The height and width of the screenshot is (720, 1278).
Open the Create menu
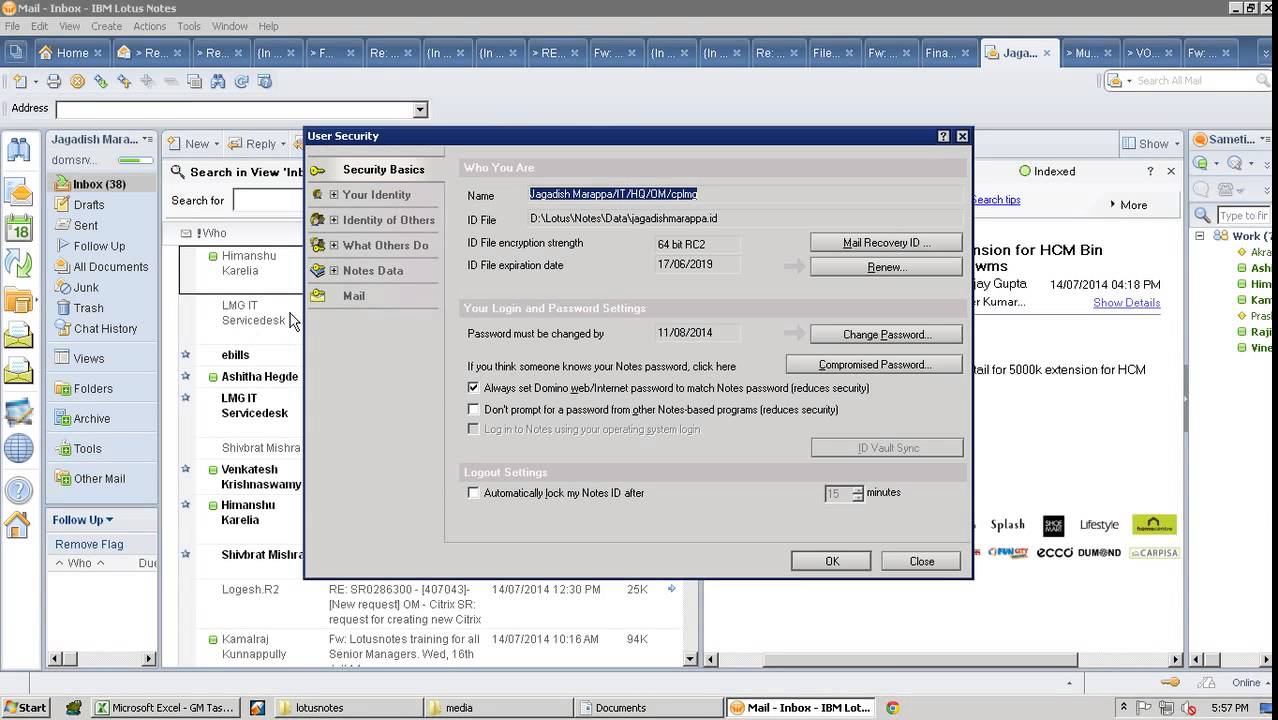[x=106, y=26]
